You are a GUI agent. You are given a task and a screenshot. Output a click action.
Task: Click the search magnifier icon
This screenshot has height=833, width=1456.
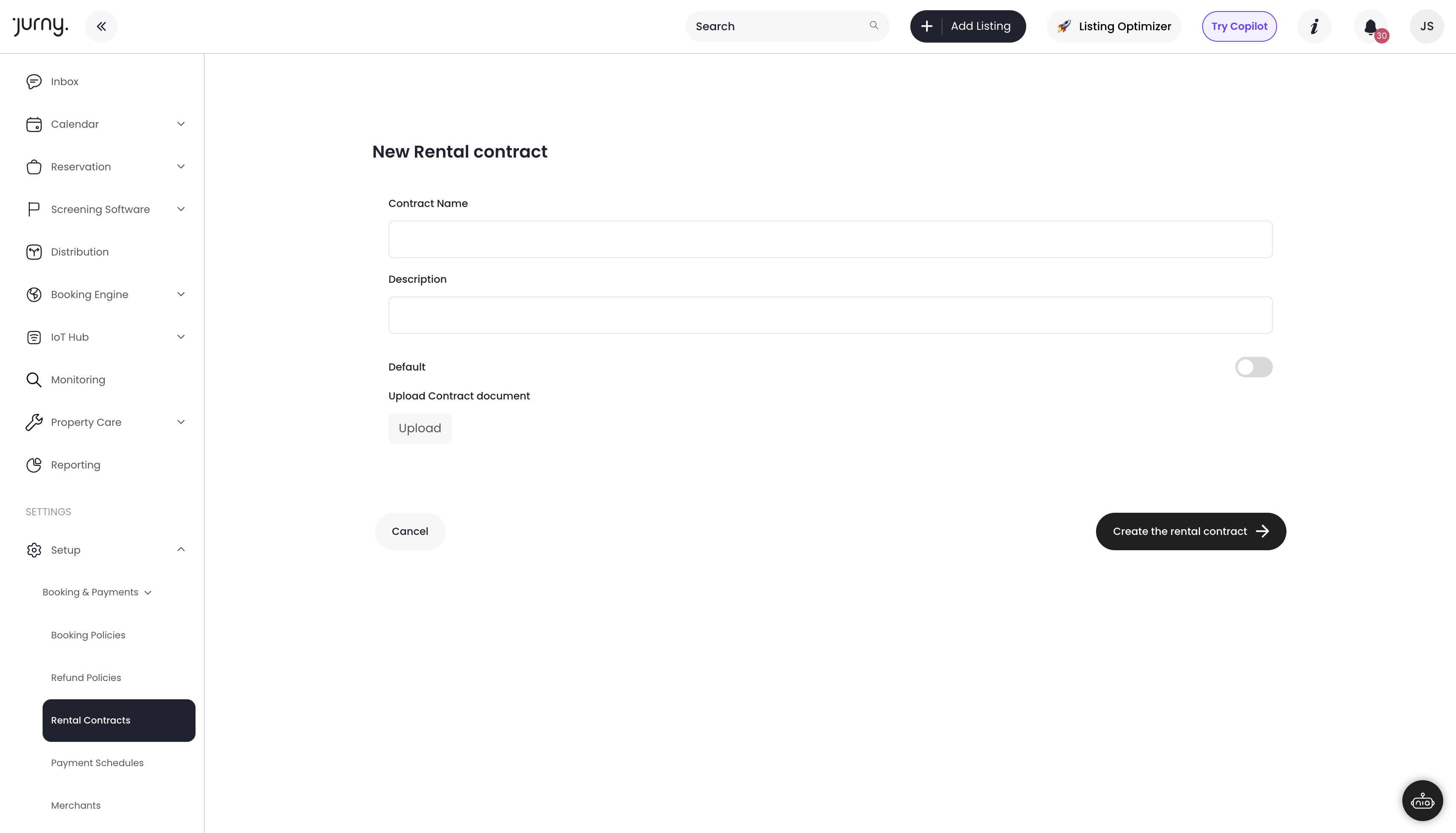click(x=874, y=26)
